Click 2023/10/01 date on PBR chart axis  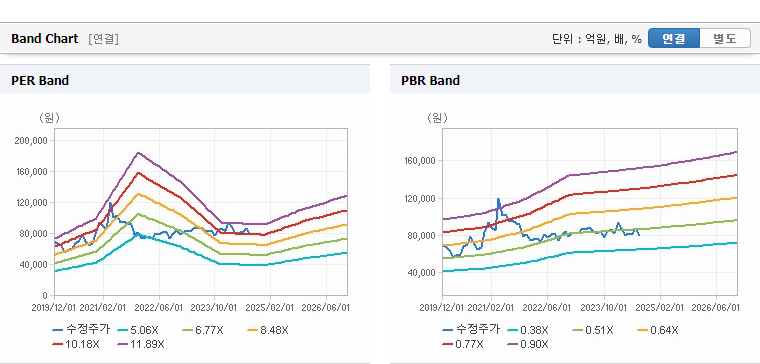pyautogui.click(x=605, y=308)
